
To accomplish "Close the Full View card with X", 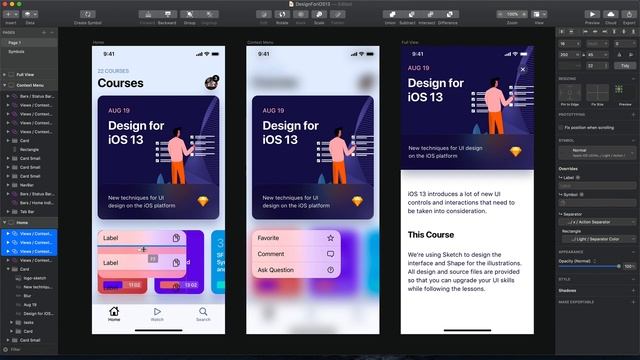I will 523,69.
